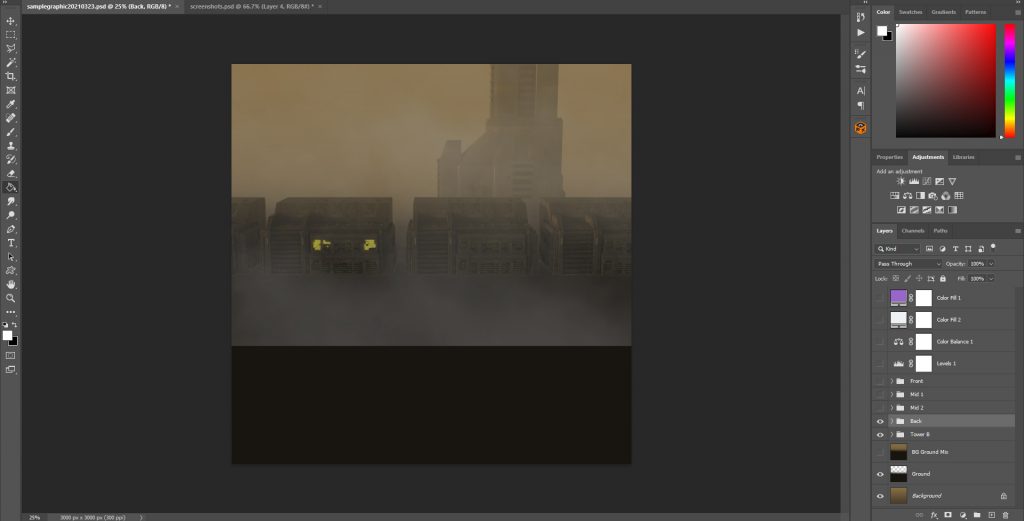Screen dimensions: 1024x521
Task: Select the Eraser tool
Action: tap(10, 174)
